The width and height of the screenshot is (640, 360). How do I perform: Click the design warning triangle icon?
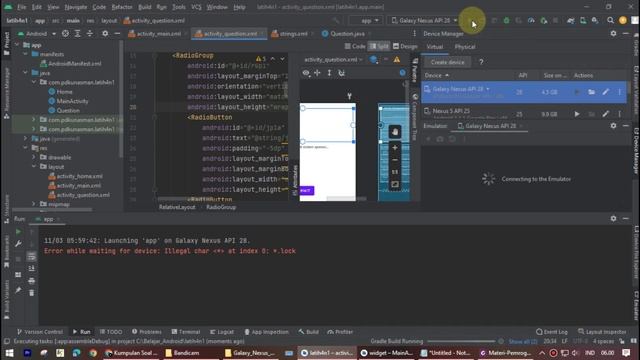397,60
